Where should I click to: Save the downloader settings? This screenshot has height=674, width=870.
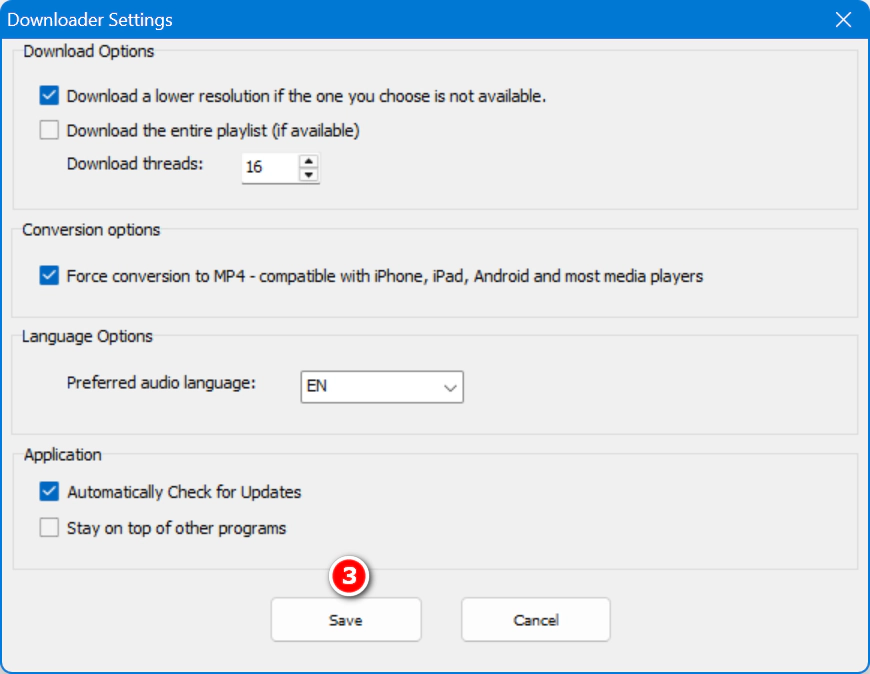(x=346, y=620)
